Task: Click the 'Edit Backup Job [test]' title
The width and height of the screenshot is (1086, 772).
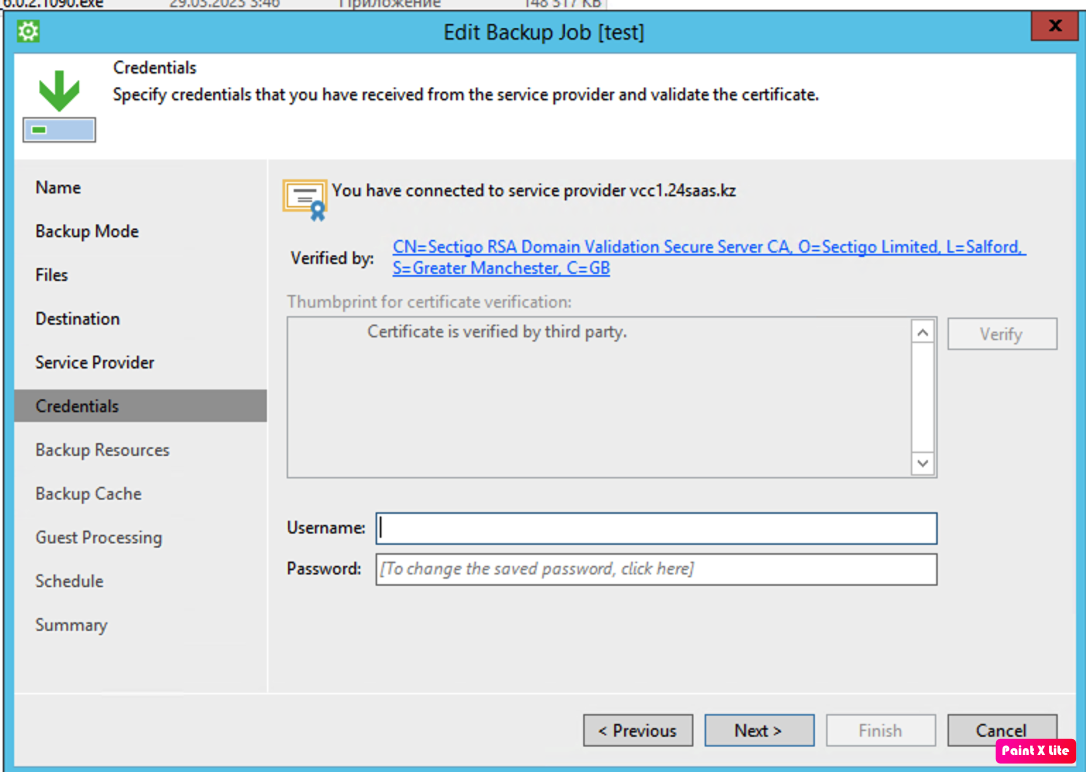Action: 544,32
